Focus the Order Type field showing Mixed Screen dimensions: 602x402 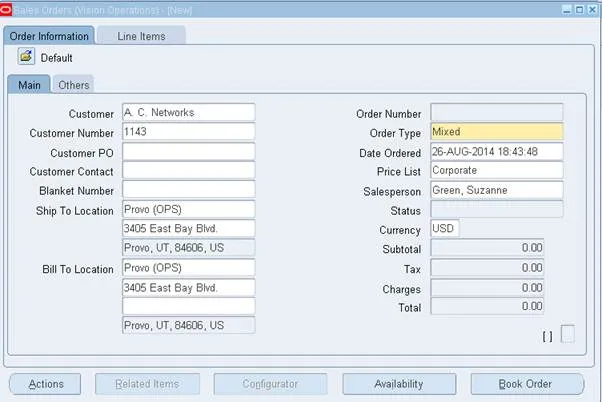click(497, 132)
